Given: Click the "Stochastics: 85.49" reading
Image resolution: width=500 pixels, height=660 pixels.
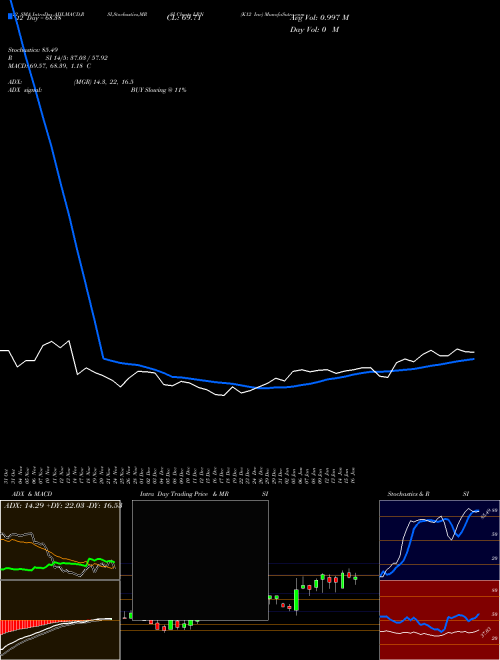Looking at the screenshot, I should click(x=33, y=50).
